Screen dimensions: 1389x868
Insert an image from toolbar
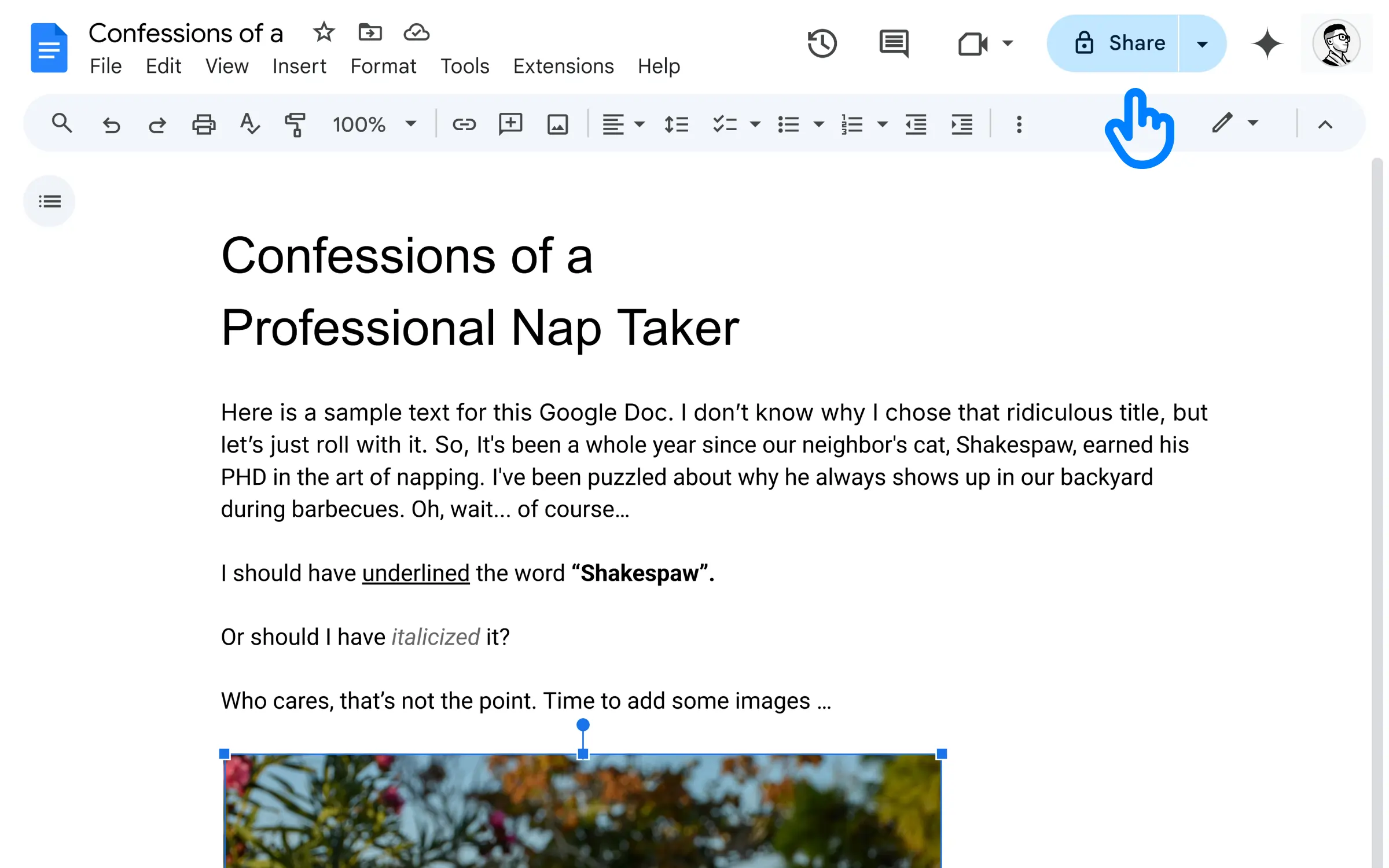pyautogui.click(x=557, y=124)
